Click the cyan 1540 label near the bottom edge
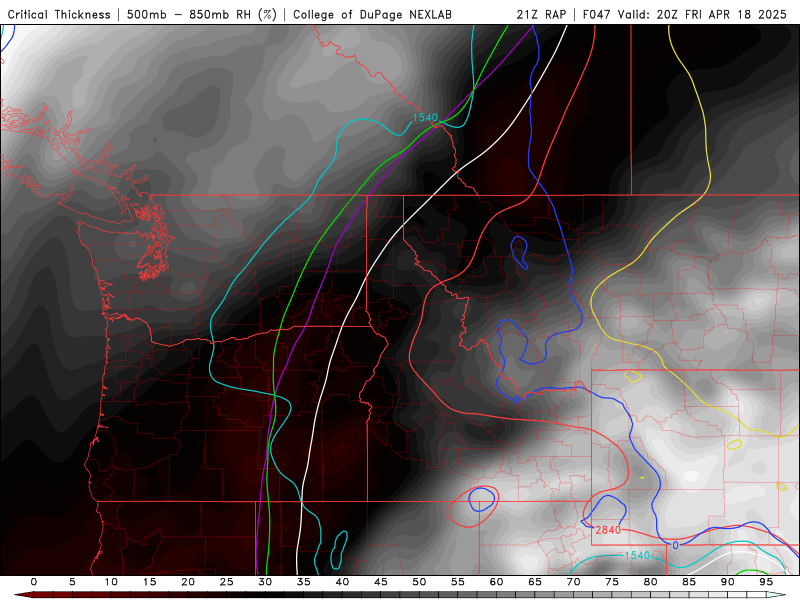Viewport: 800px width, 600px height. coord(637,555)
